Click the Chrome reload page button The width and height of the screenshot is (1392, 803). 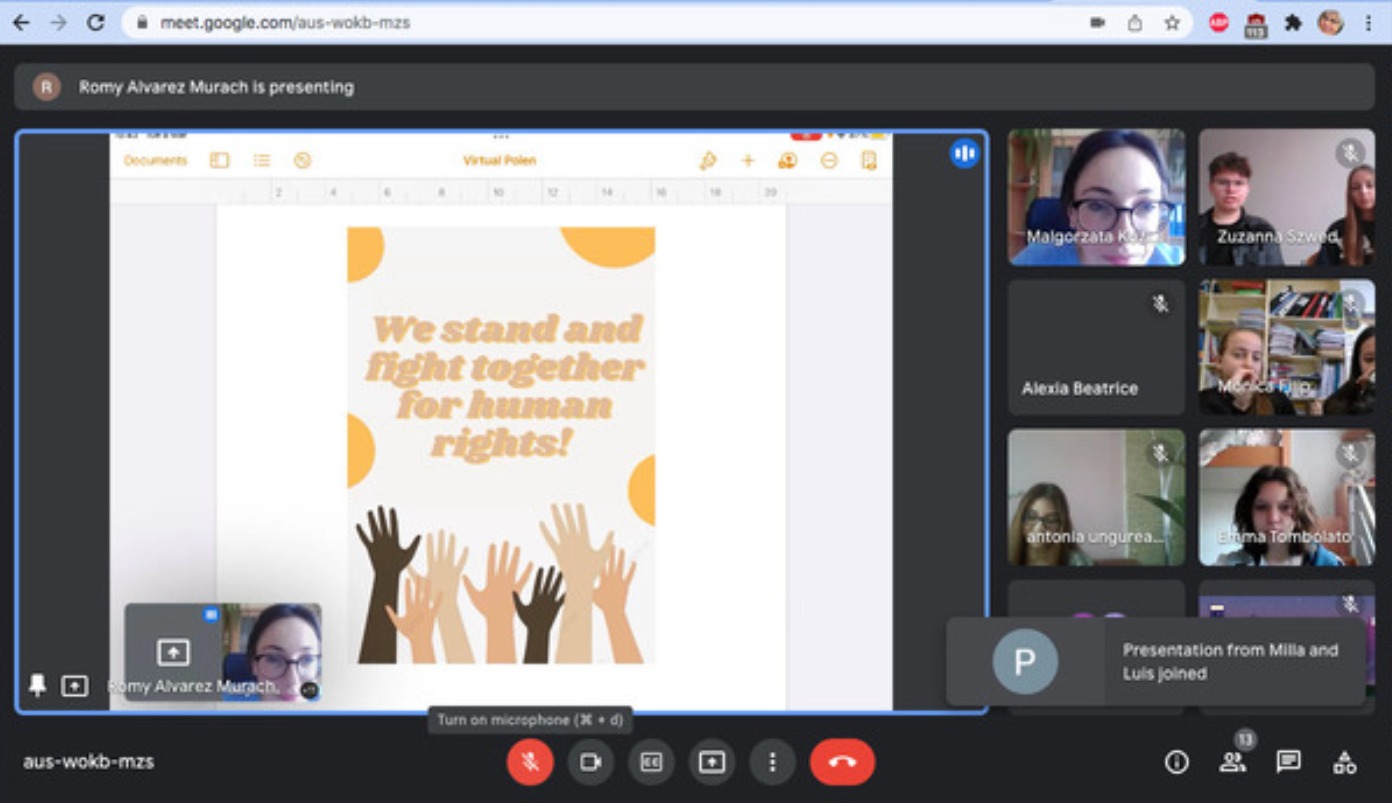pyautogui.click(x=96, y=22)
